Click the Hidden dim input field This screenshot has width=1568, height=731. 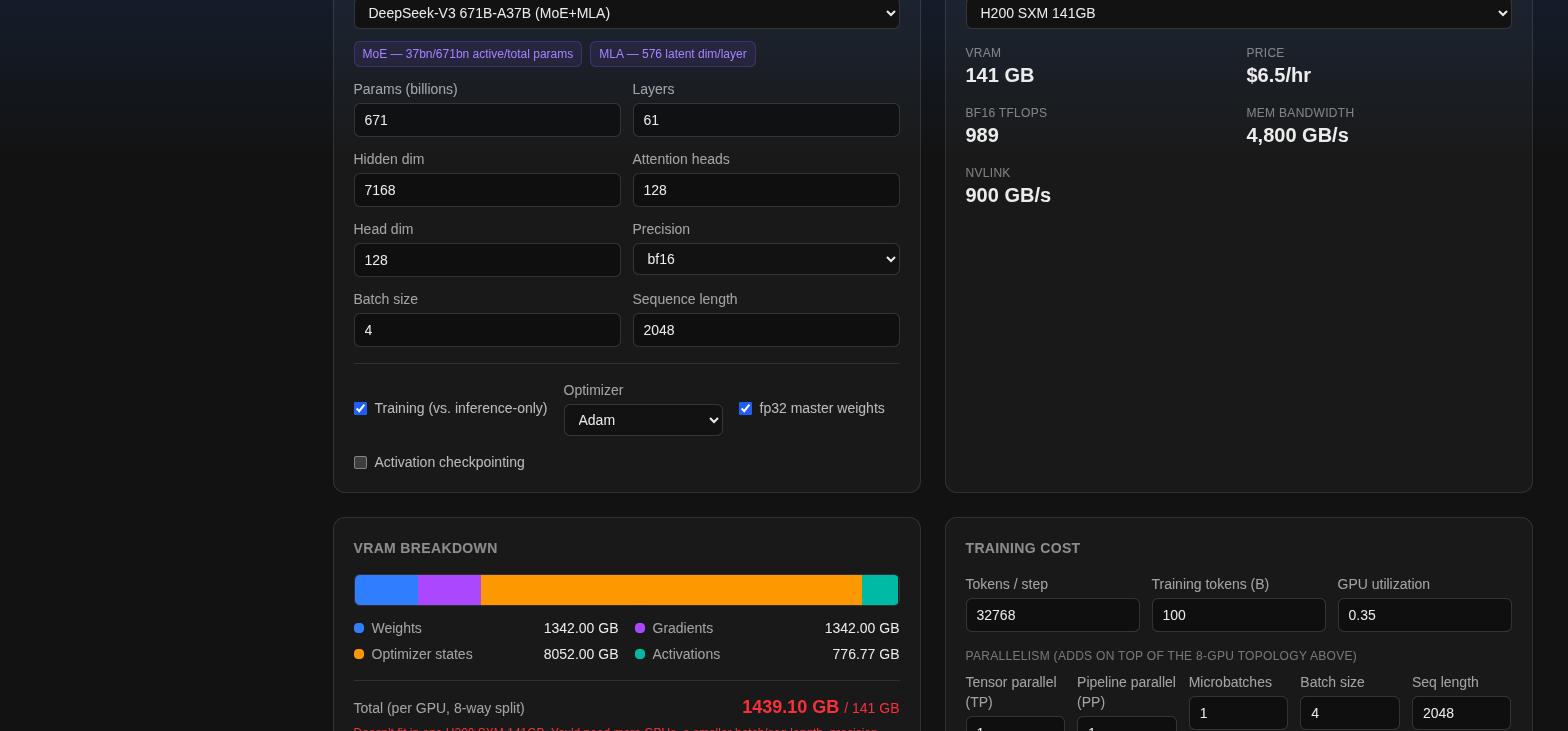pyautogui.click(x=487, y=190)
